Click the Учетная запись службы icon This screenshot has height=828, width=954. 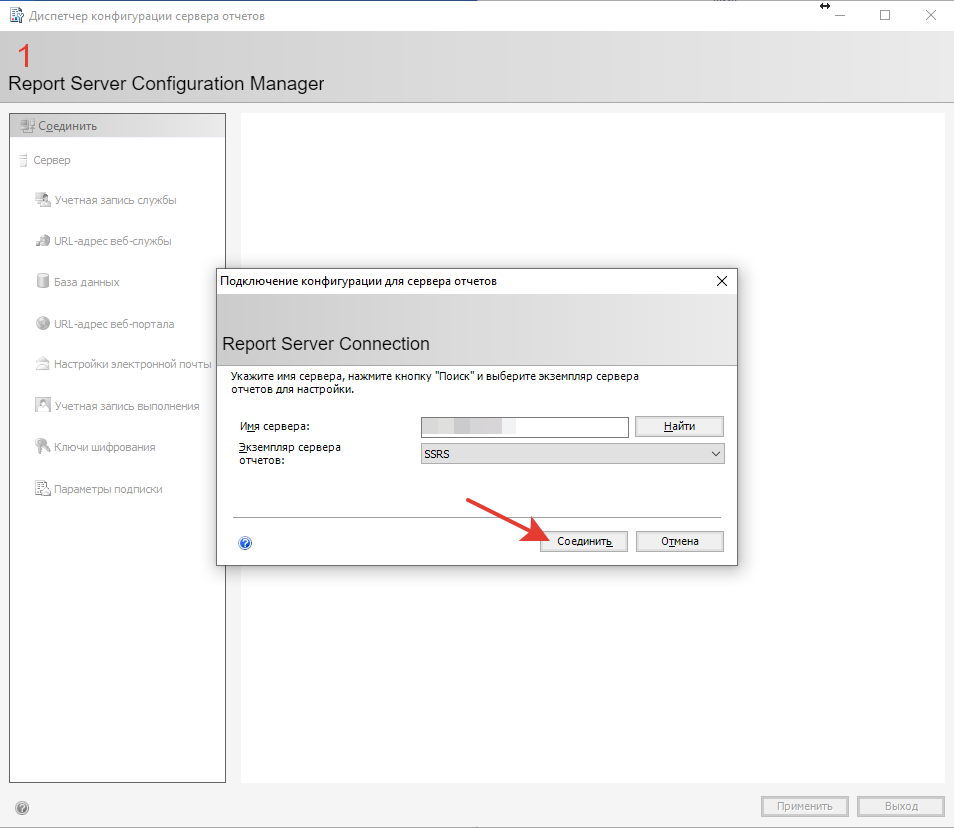pyautogui.click(x=43, y=200)
